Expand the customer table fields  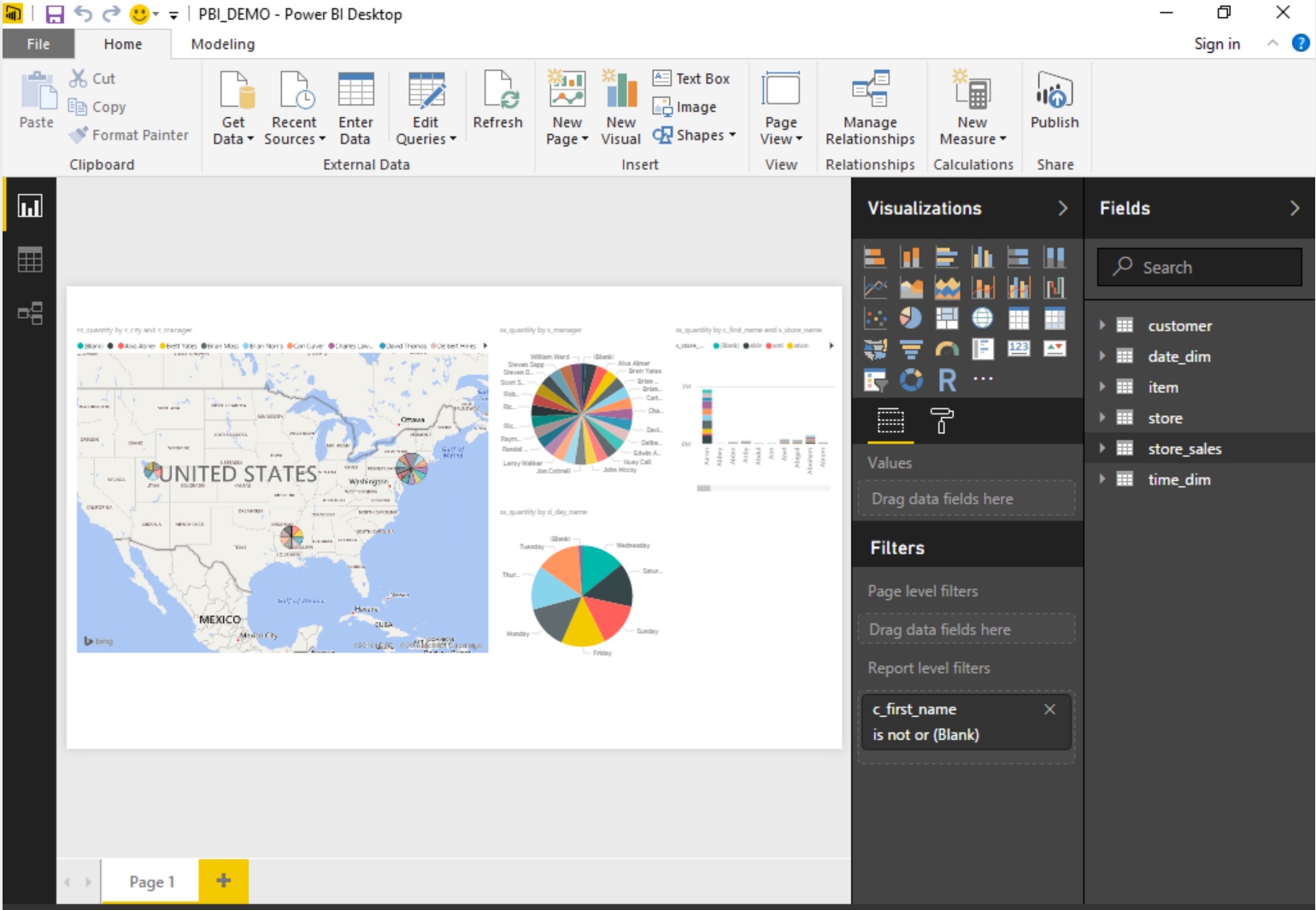point(1102,326)
